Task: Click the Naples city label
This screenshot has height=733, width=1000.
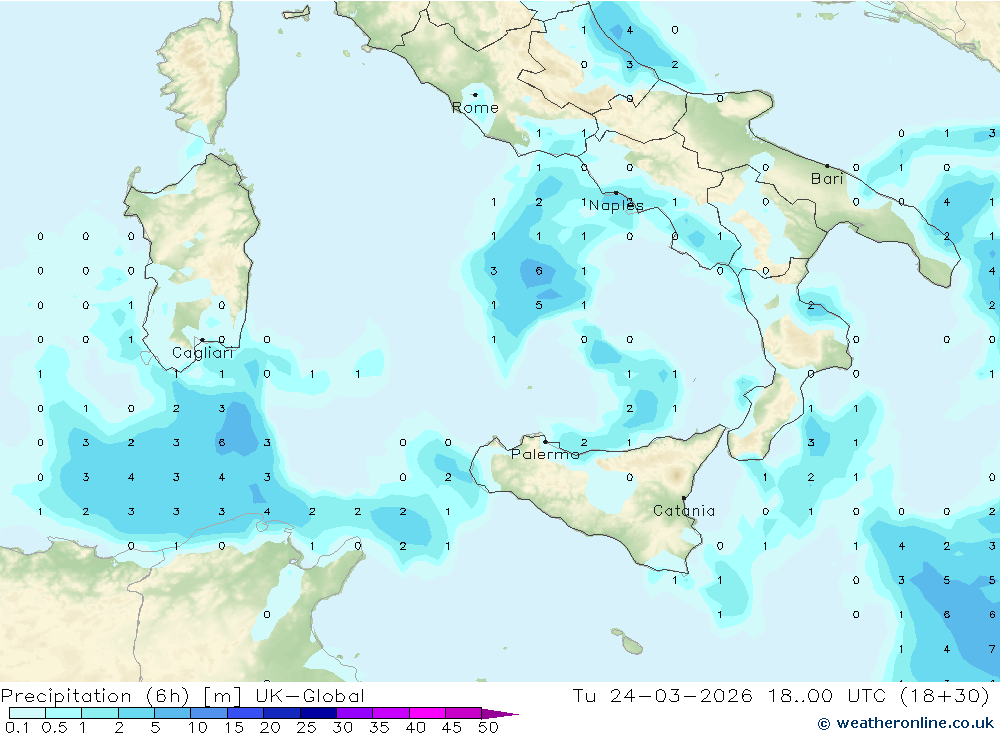Action: tap(616, 205)
